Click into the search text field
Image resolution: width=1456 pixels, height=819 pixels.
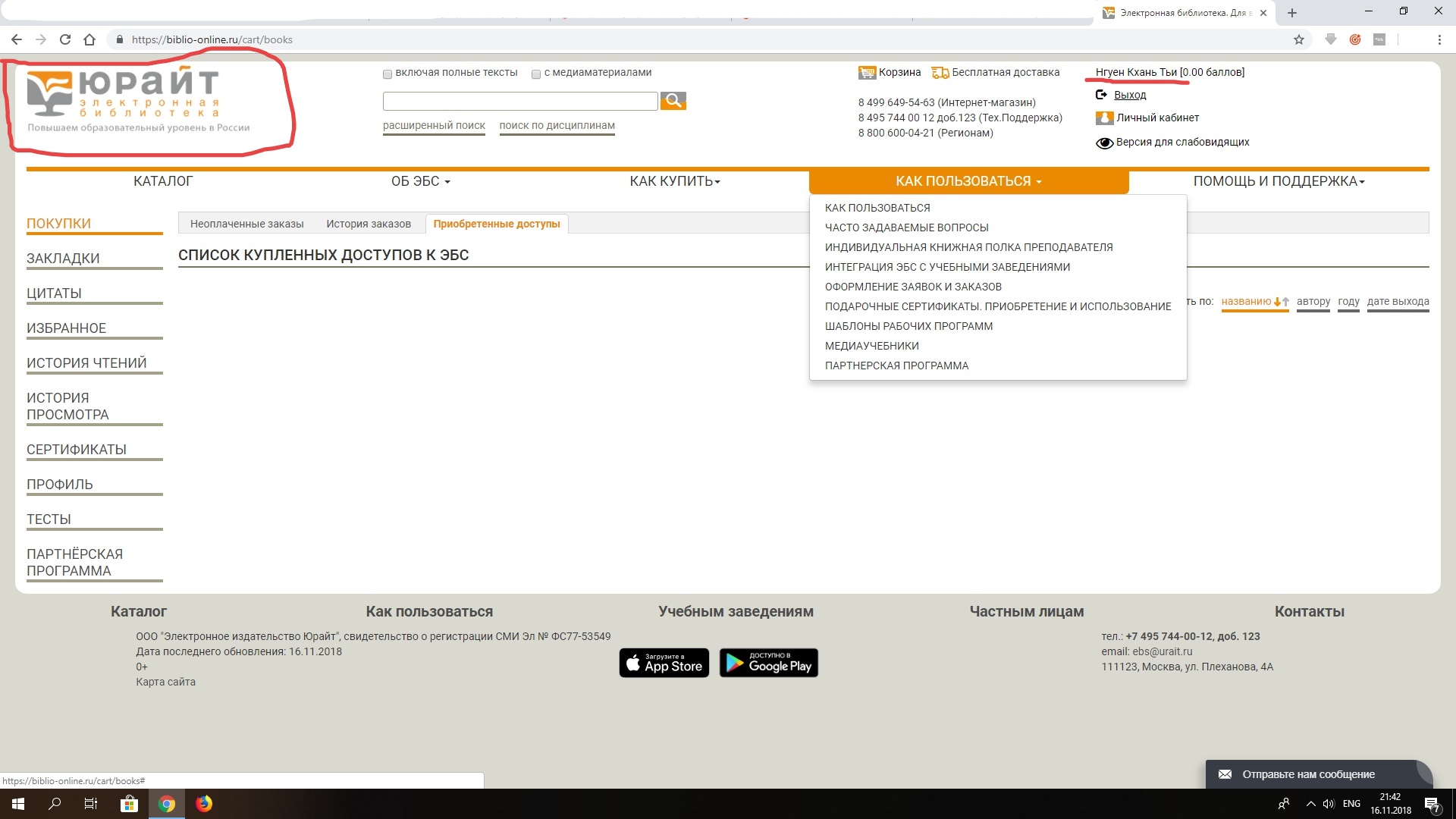519,101
